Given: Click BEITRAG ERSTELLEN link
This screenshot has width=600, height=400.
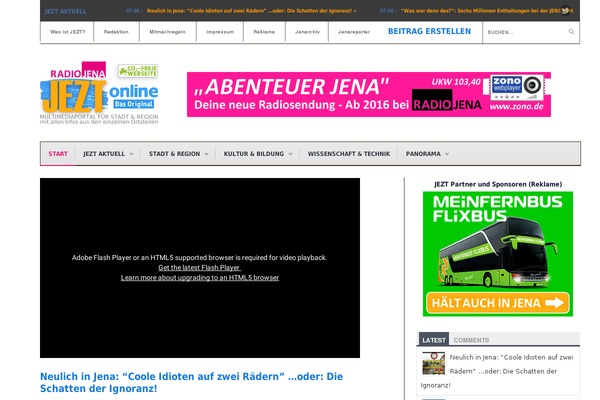Looking at the screenshot, I should (429, 31).
